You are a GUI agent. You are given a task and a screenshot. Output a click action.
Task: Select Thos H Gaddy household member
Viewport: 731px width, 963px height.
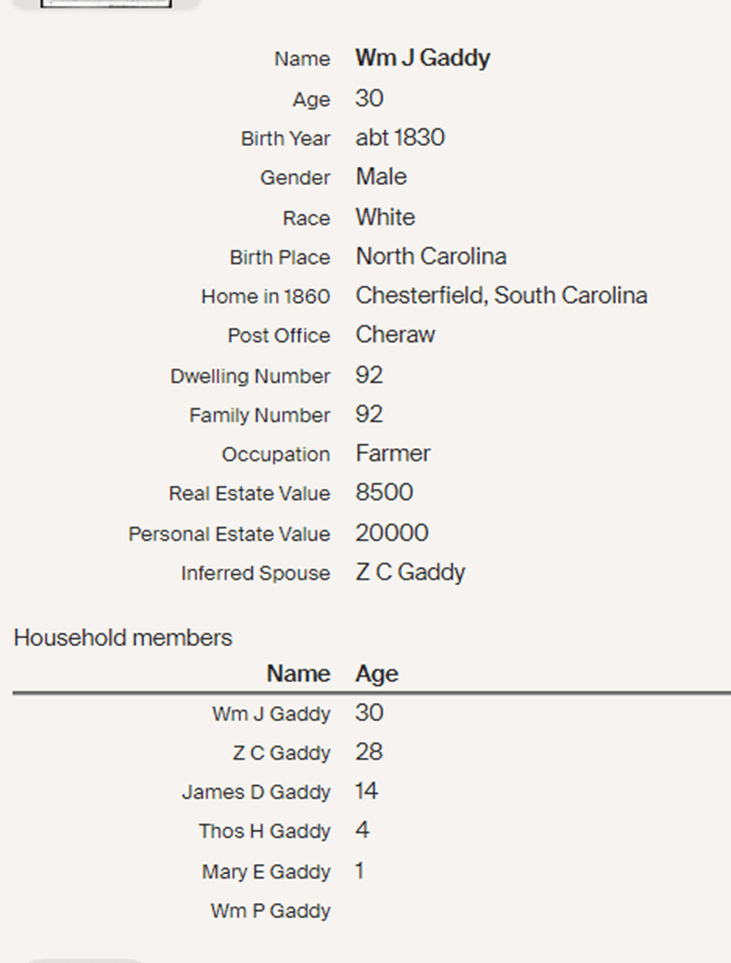264,831
